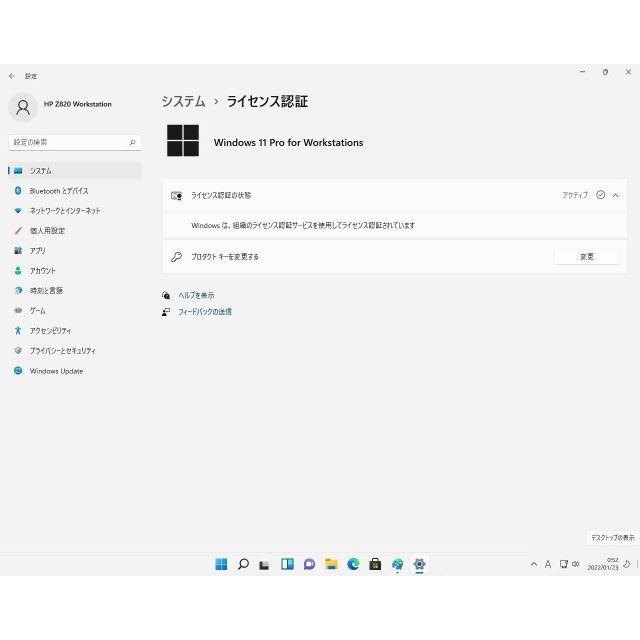Open 個人用設定 in the sidebar
This screenshot has width=640, height=640.
click(75, 231)
